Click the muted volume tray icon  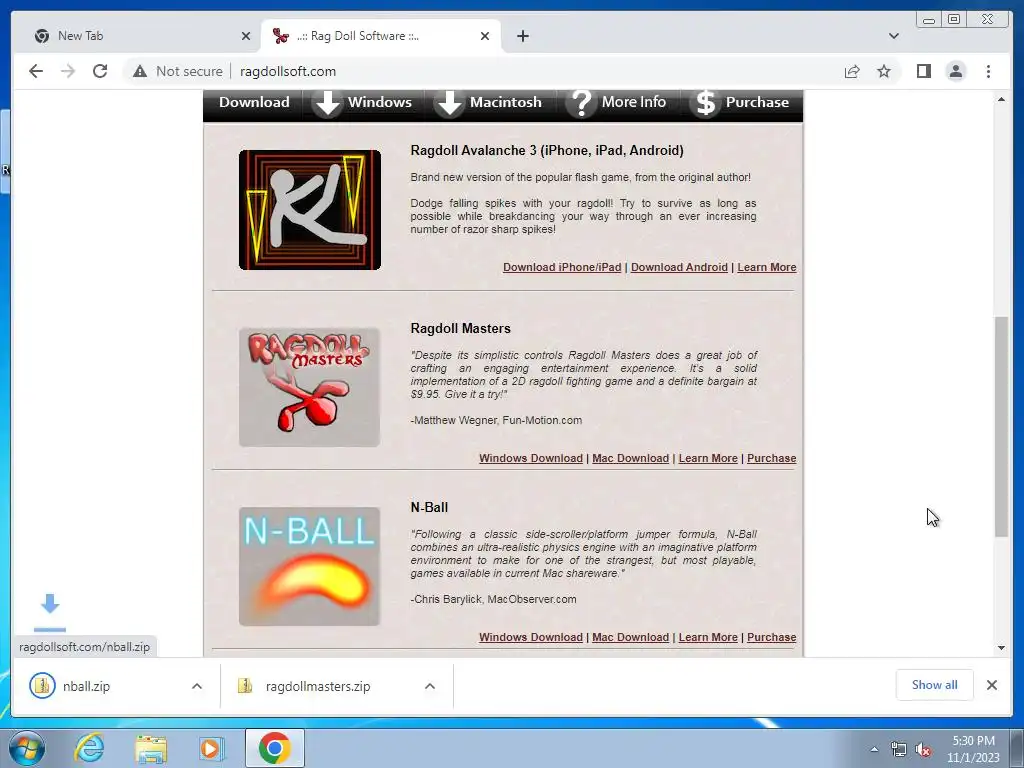923,750
